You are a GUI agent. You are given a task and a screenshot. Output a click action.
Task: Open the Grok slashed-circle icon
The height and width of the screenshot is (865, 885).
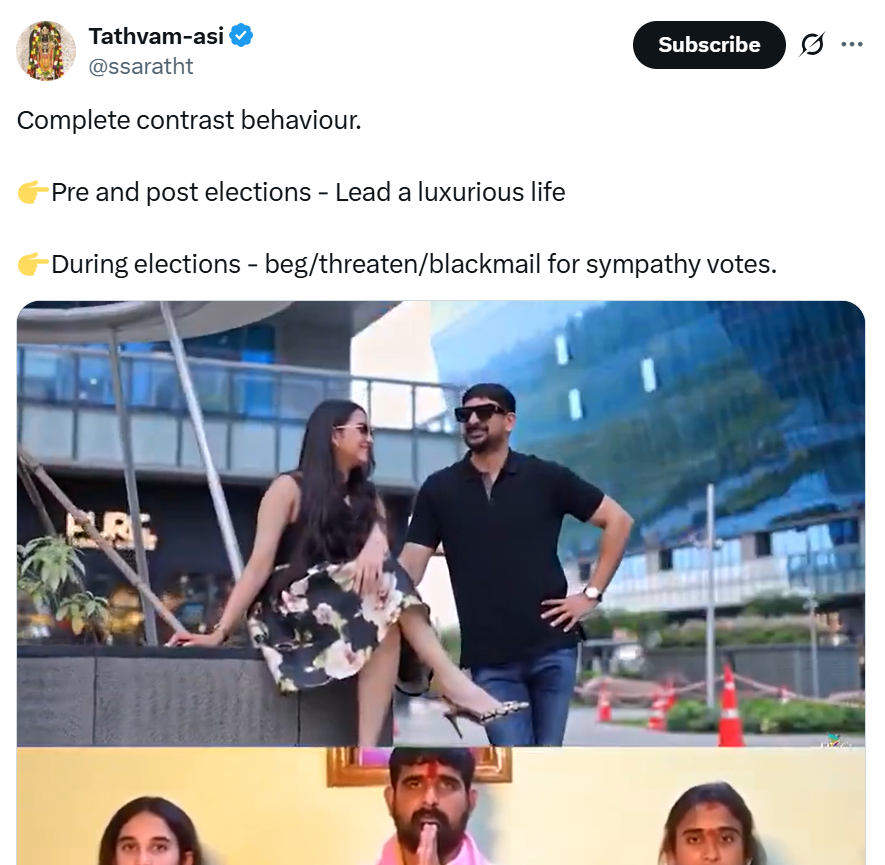click(x=812, y=45)
